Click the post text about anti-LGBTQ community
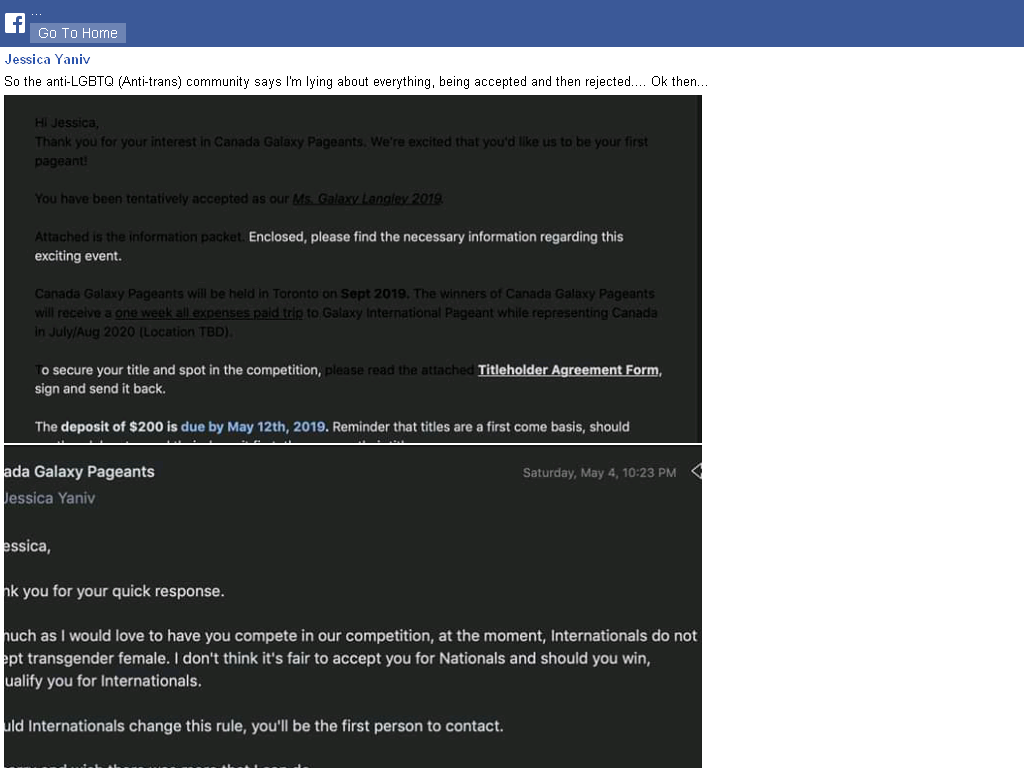 click(x=356, y=82)
